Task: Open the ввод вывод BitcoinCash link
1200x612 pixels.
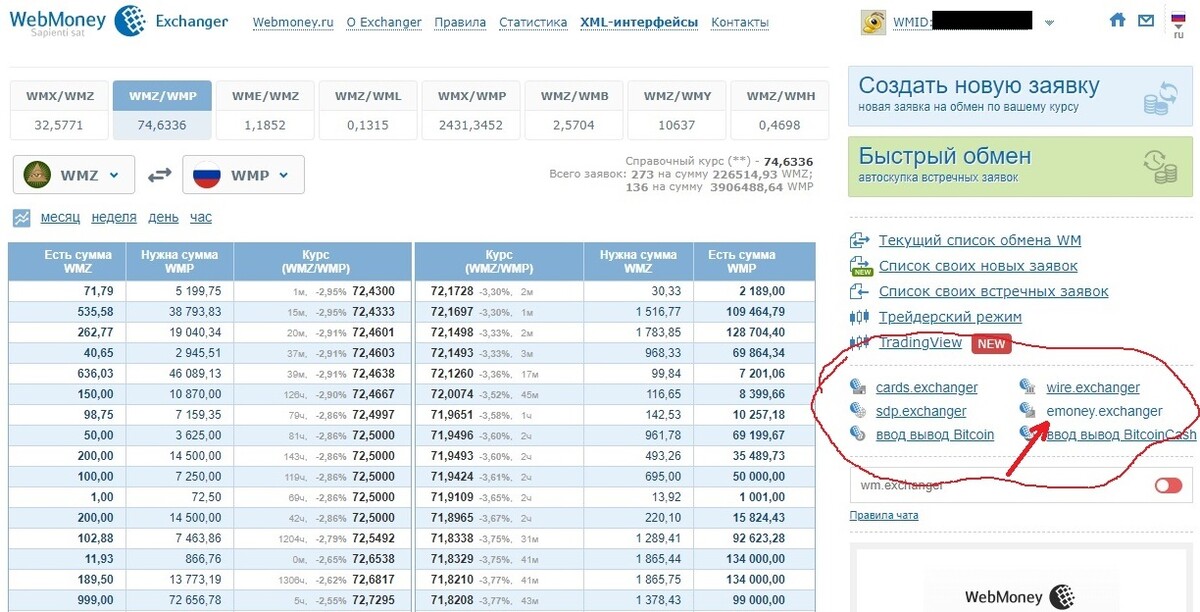Action: (x=1121, y=434)
